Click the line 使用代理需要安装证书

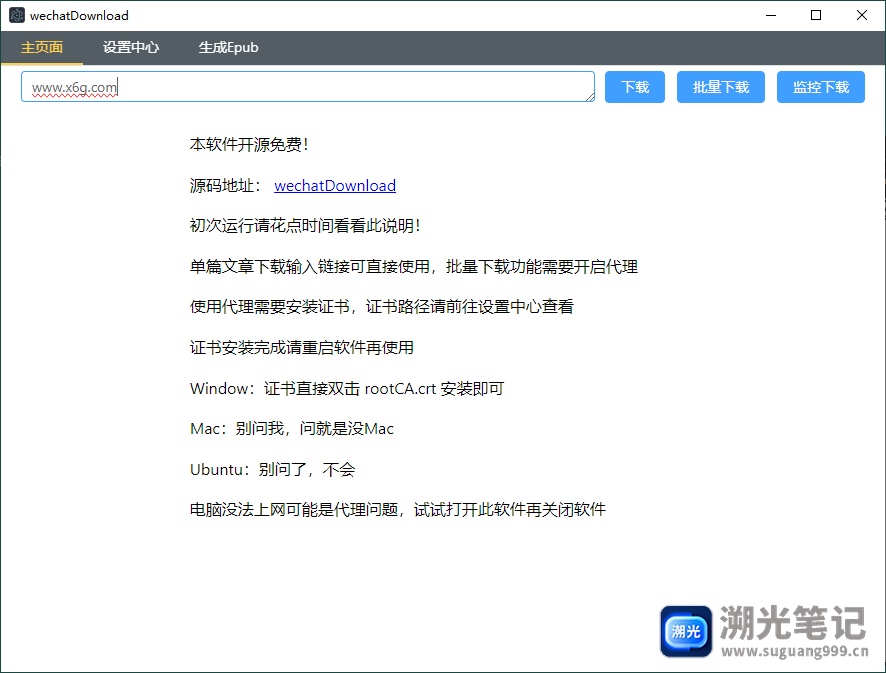381,306
